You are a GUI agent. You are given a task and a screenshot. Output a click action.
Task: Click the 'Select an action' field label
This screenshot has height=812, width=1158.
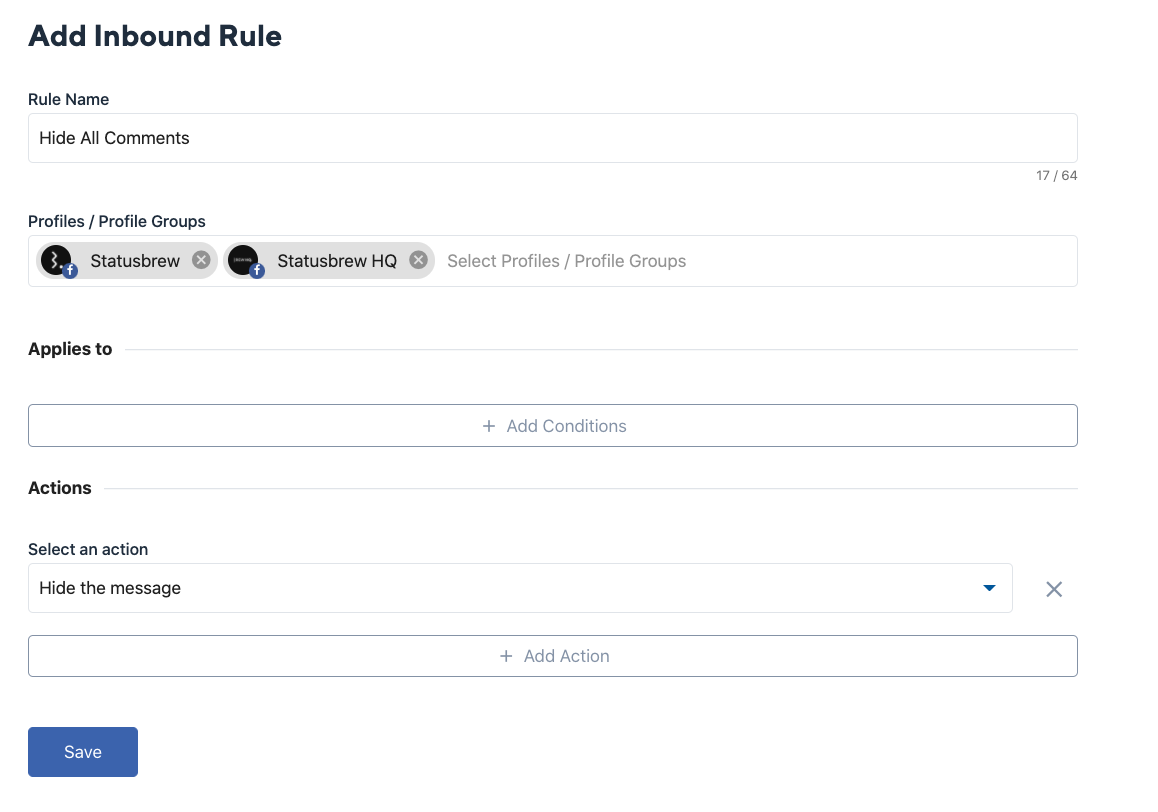88,549
